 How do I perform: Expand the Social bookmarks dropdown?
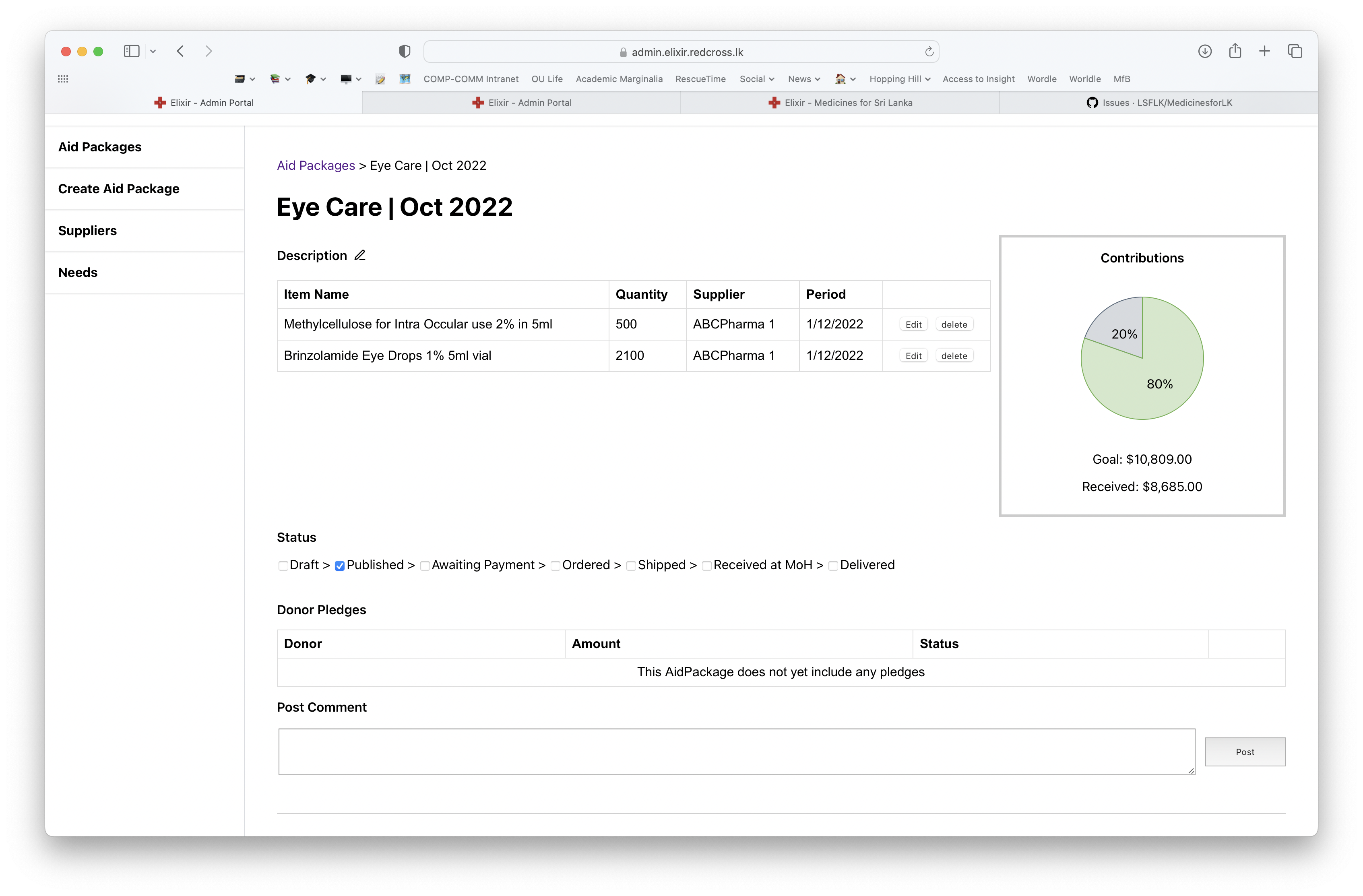click(x=756, y=79)
